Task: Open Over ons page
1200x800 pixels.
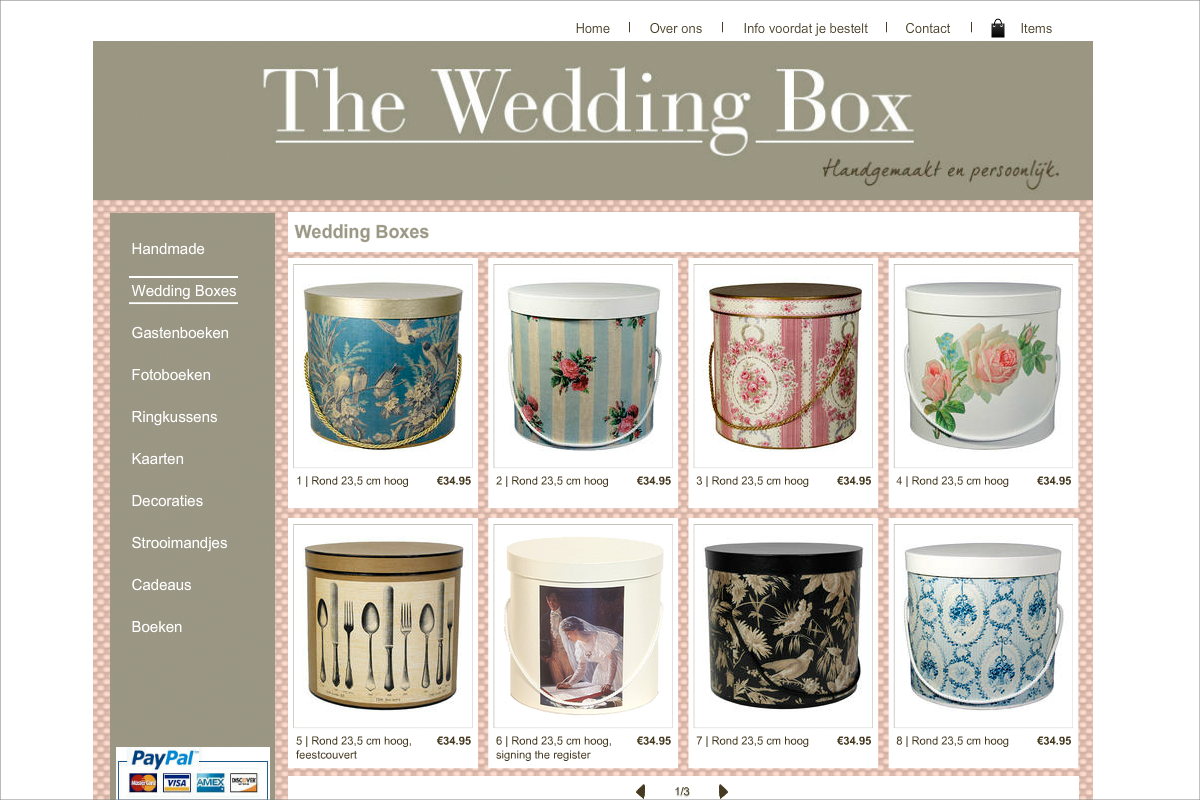Action: (x=676, y=28)
